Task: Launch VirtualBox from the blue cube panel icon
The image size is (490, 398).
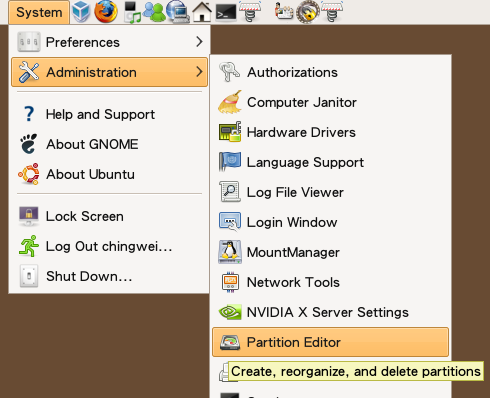Action: [x=82, y=11]
